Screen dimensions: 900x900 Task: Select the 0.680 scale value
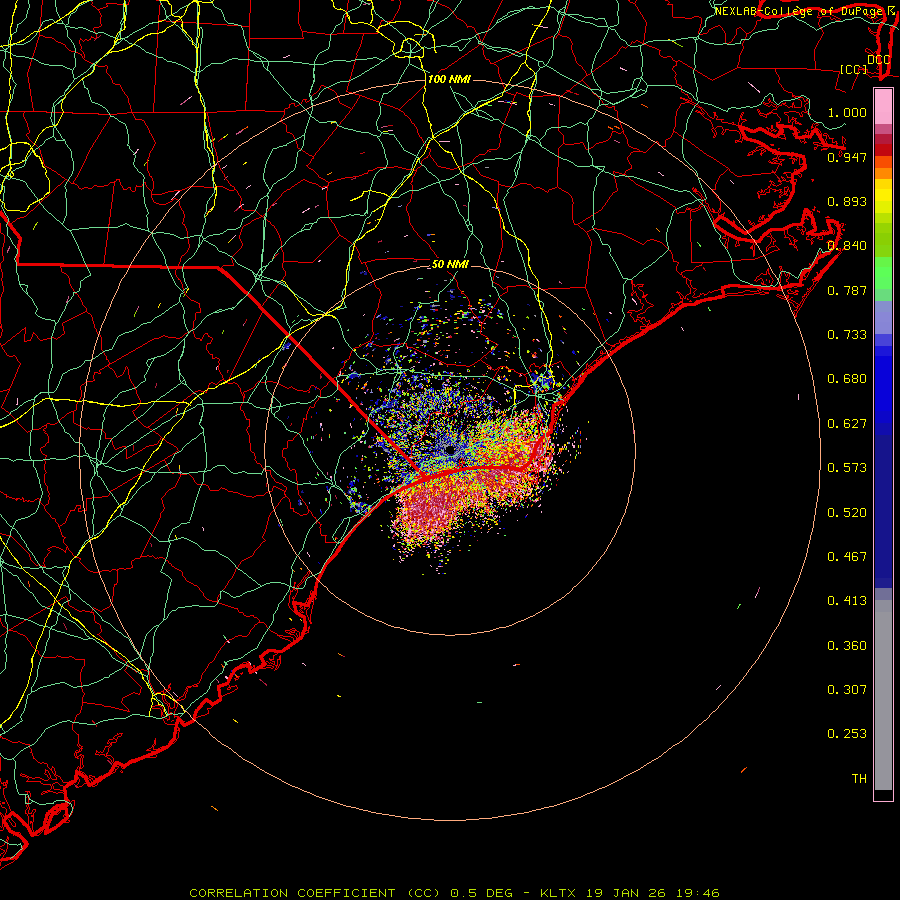click(x=847, y=379)
